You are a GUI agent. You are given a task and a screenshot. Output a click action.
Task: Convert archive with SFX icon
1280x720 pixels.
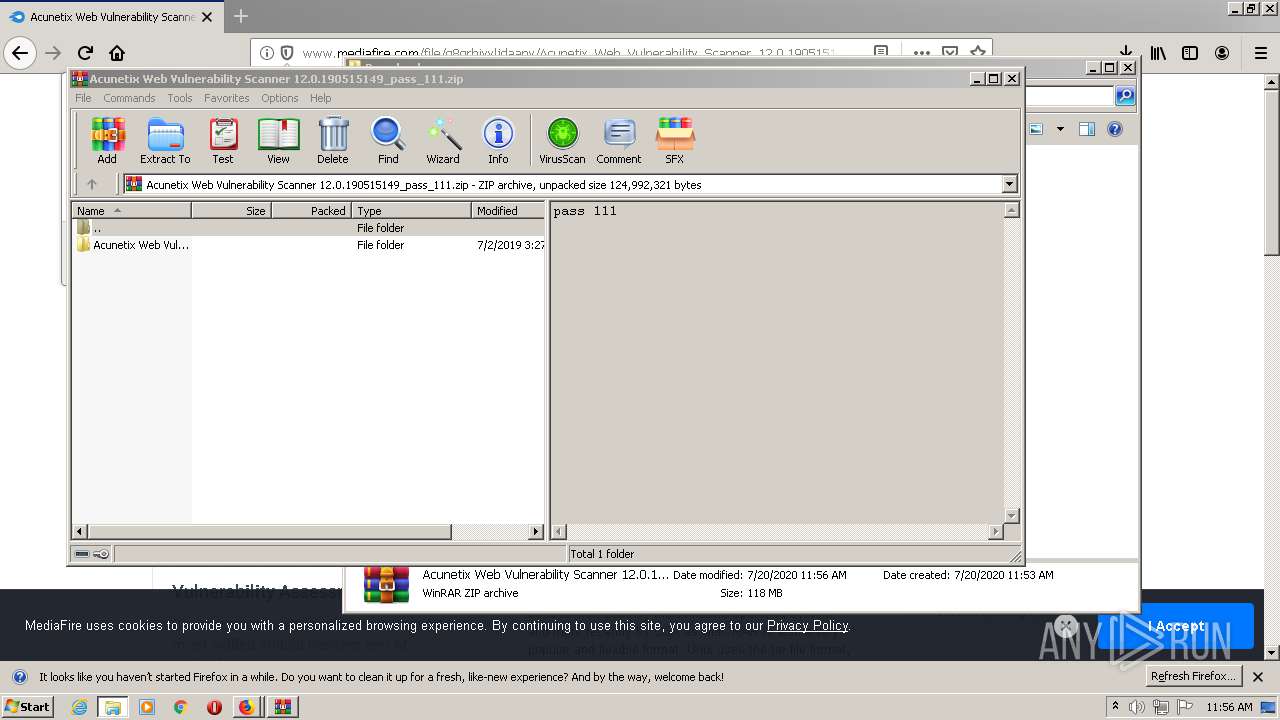[x=675, y=140]
